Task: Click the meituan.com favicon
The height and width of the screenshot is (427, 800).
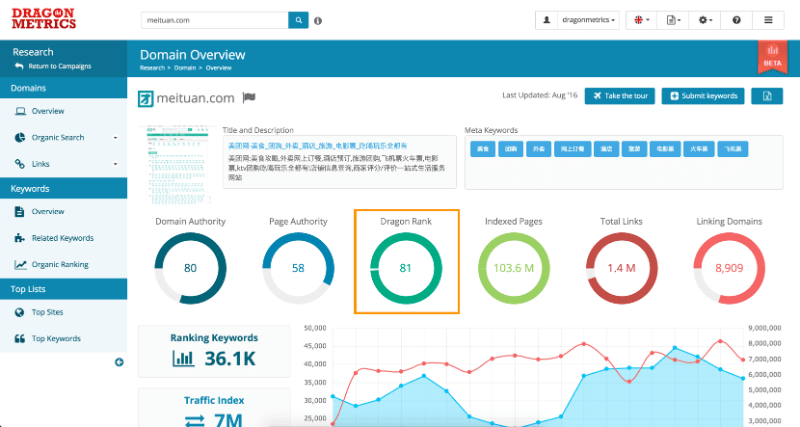Action: click(x=145, y=98)
